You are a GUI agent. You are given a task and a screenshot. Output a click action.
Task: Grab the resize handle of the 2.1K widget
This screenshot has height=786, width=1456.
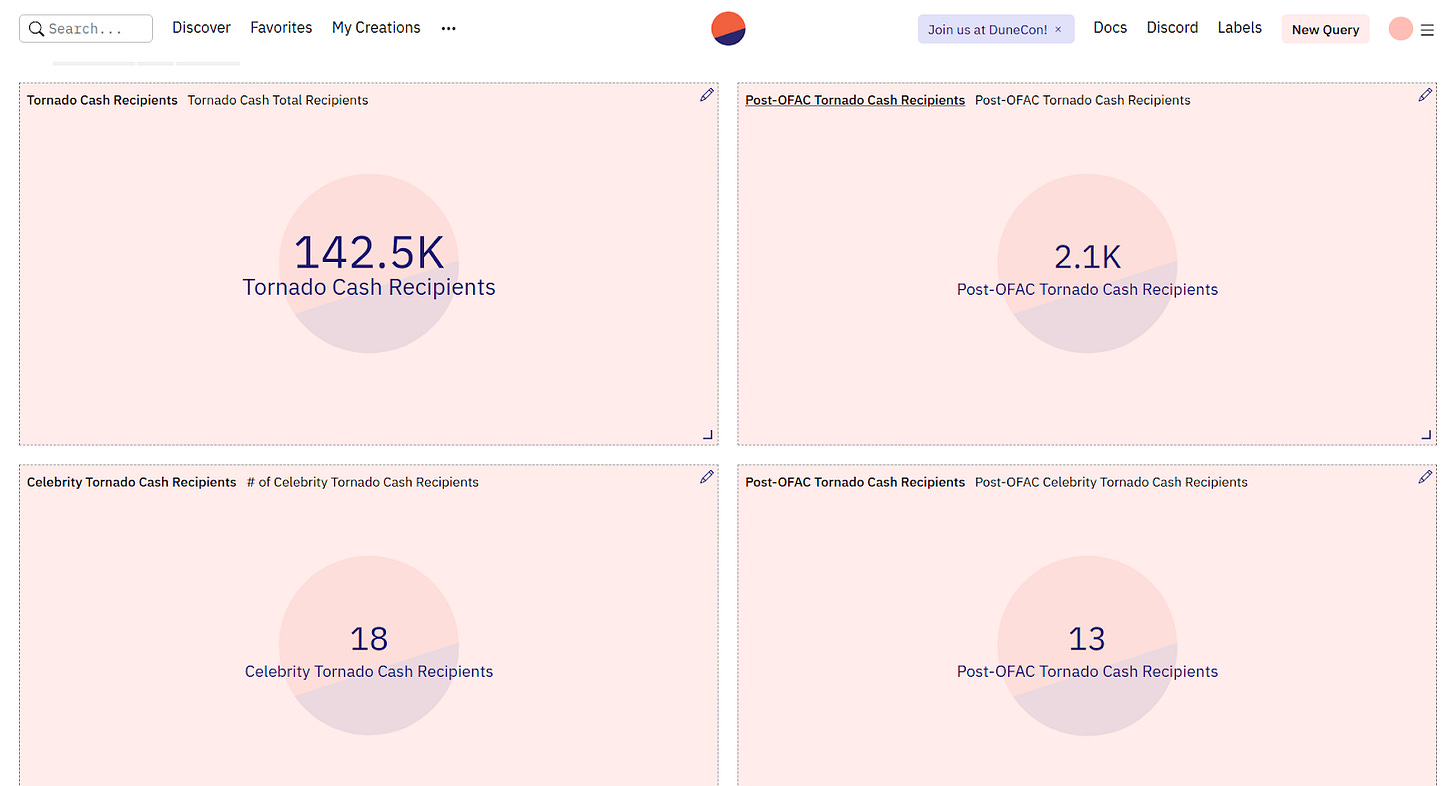(1426, 435)
